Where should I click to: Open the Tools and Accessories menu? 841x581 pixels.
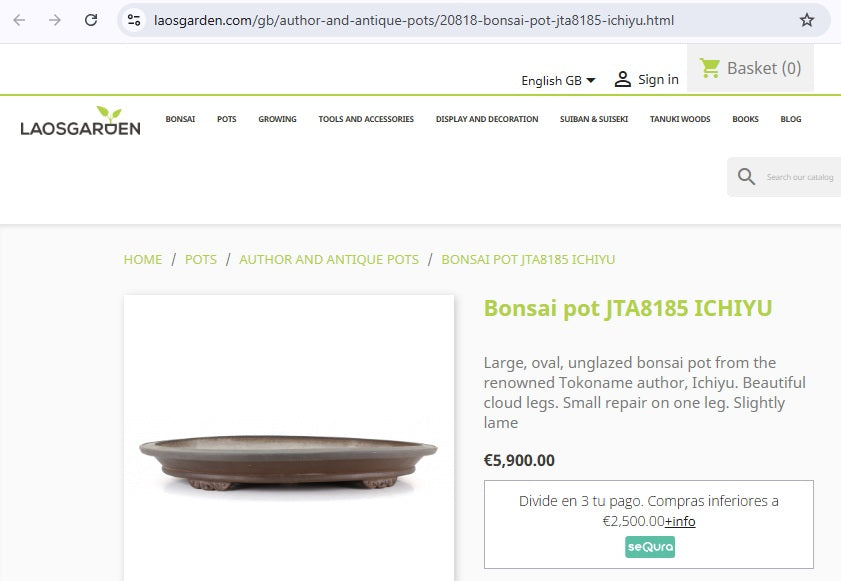[366, 119]
